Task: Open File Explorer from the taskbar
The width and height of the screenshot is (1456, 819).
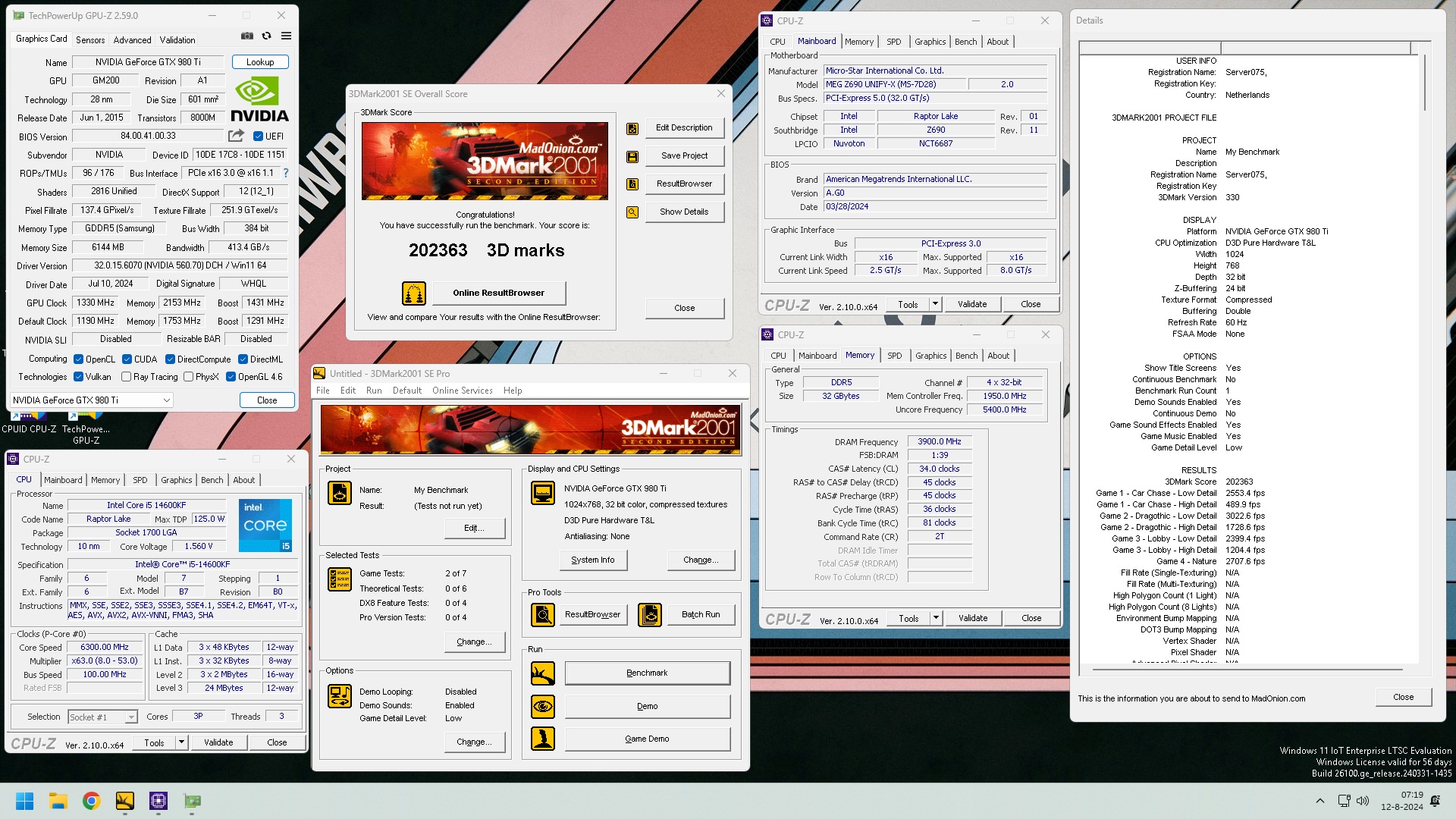Action: click(x=58, y=801)
